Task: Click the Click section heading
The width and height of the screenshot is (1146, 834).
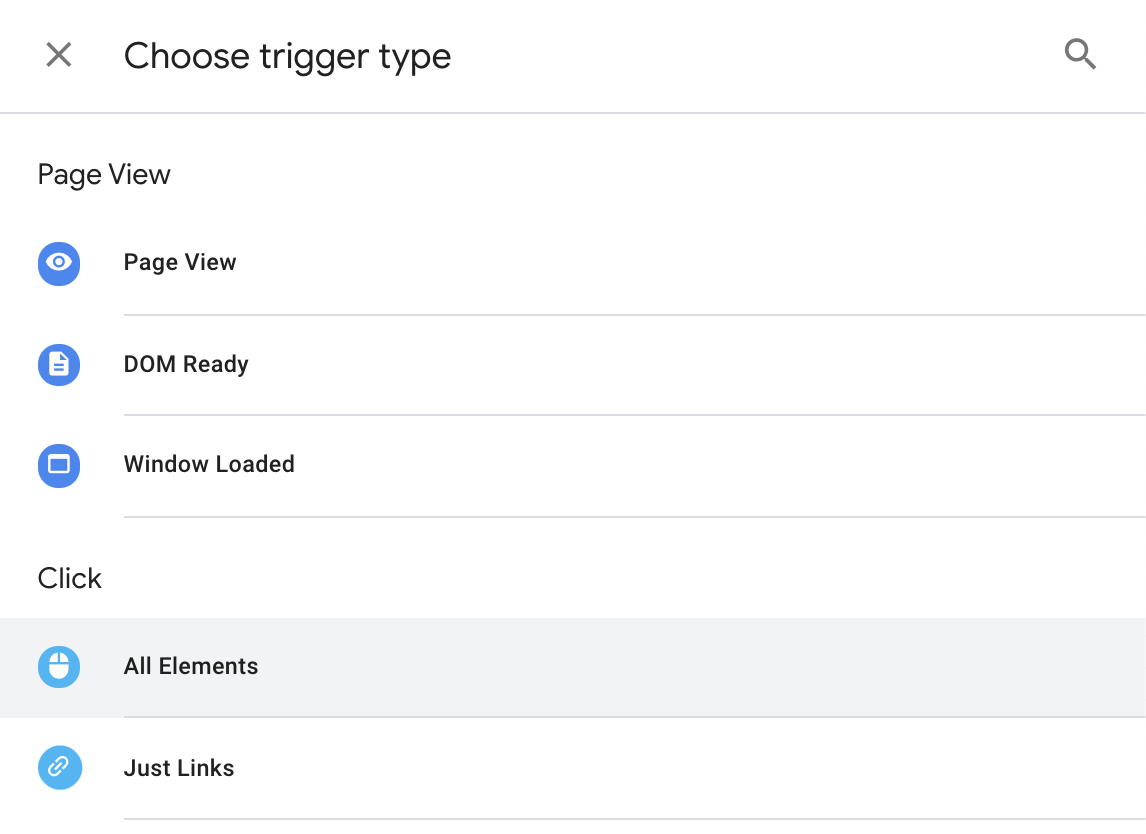Action: tap(70, 579)
